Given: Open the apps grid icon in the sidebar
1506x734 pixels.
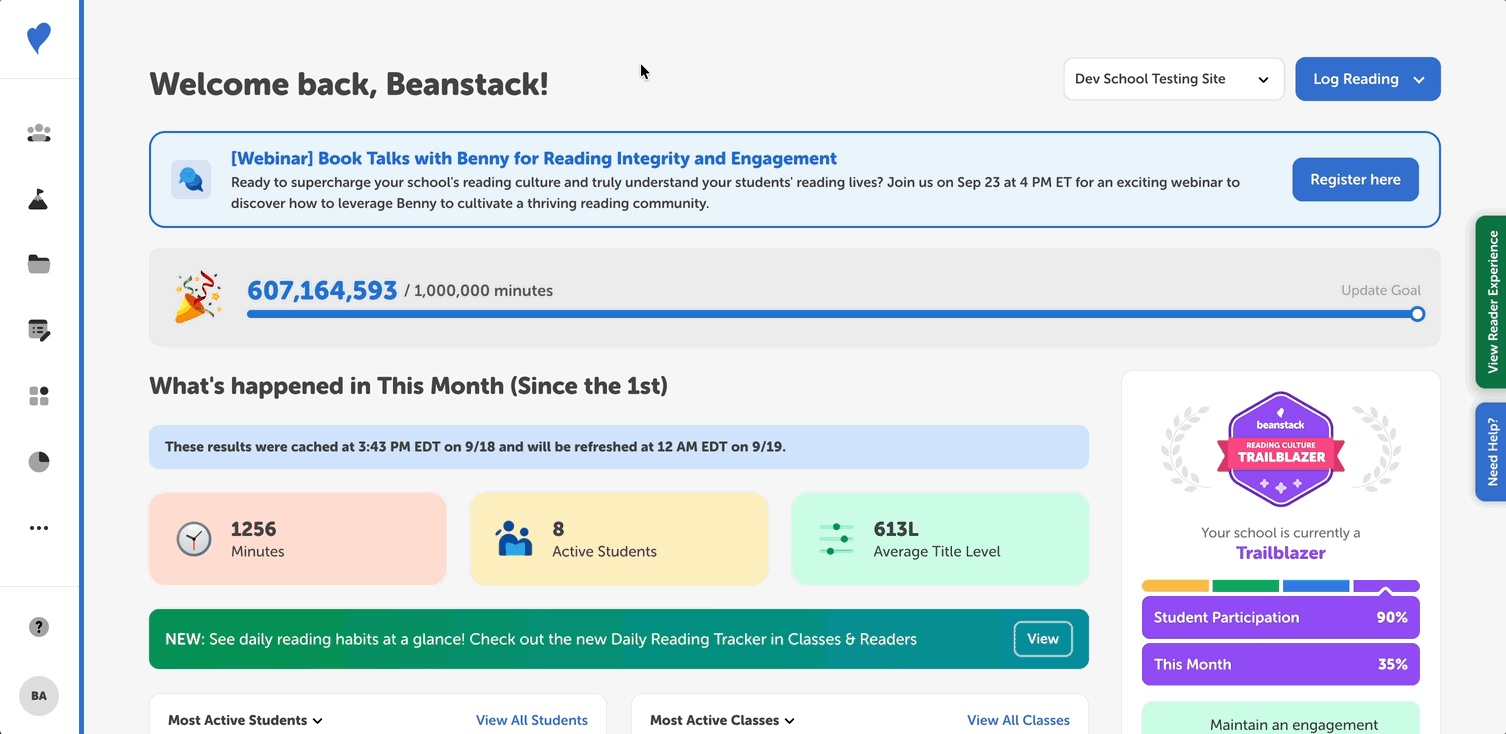Looking at the screenshot, I should (38, 396).
